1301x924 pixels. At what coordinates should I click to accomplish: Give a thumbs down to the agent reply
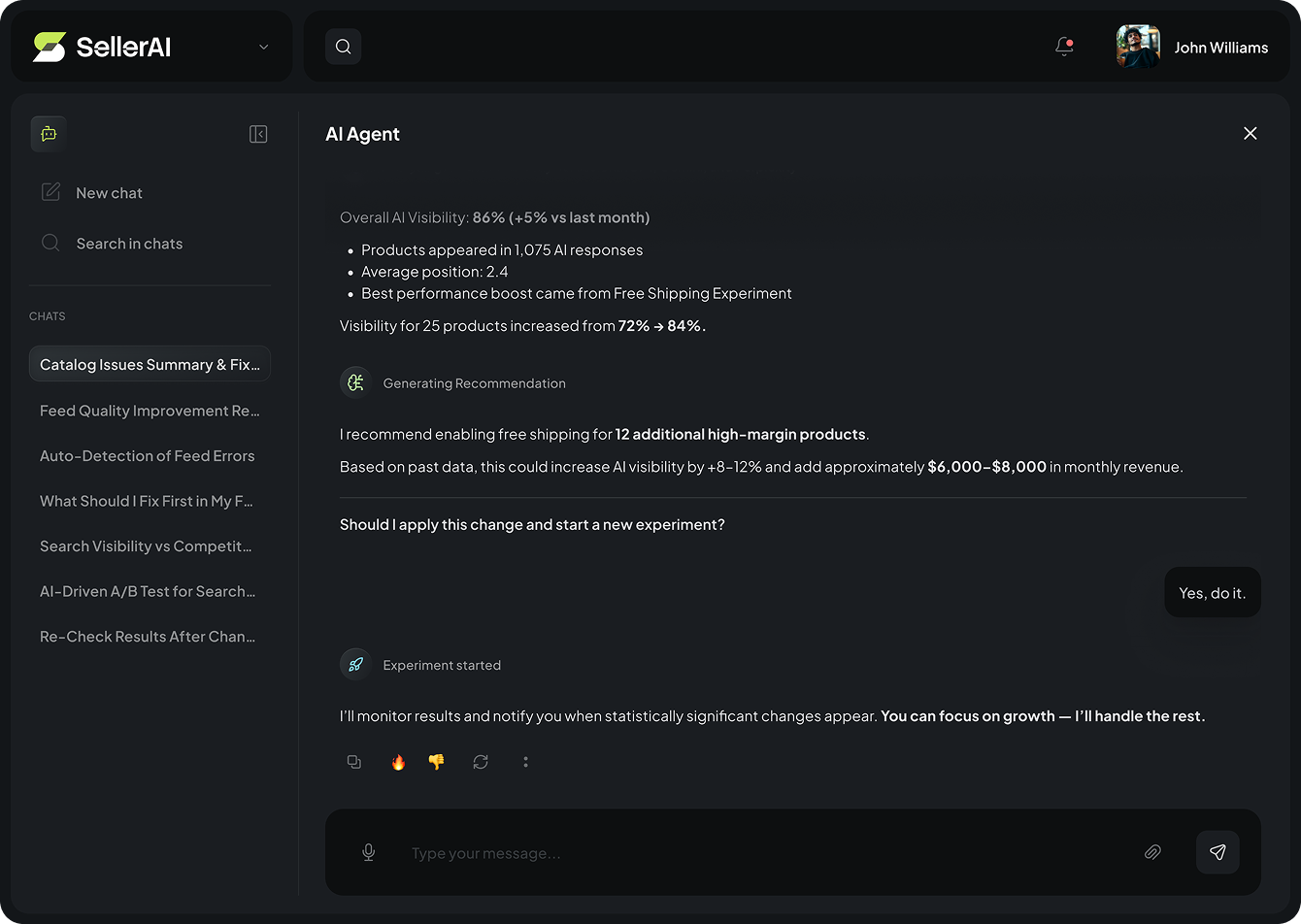436,762
